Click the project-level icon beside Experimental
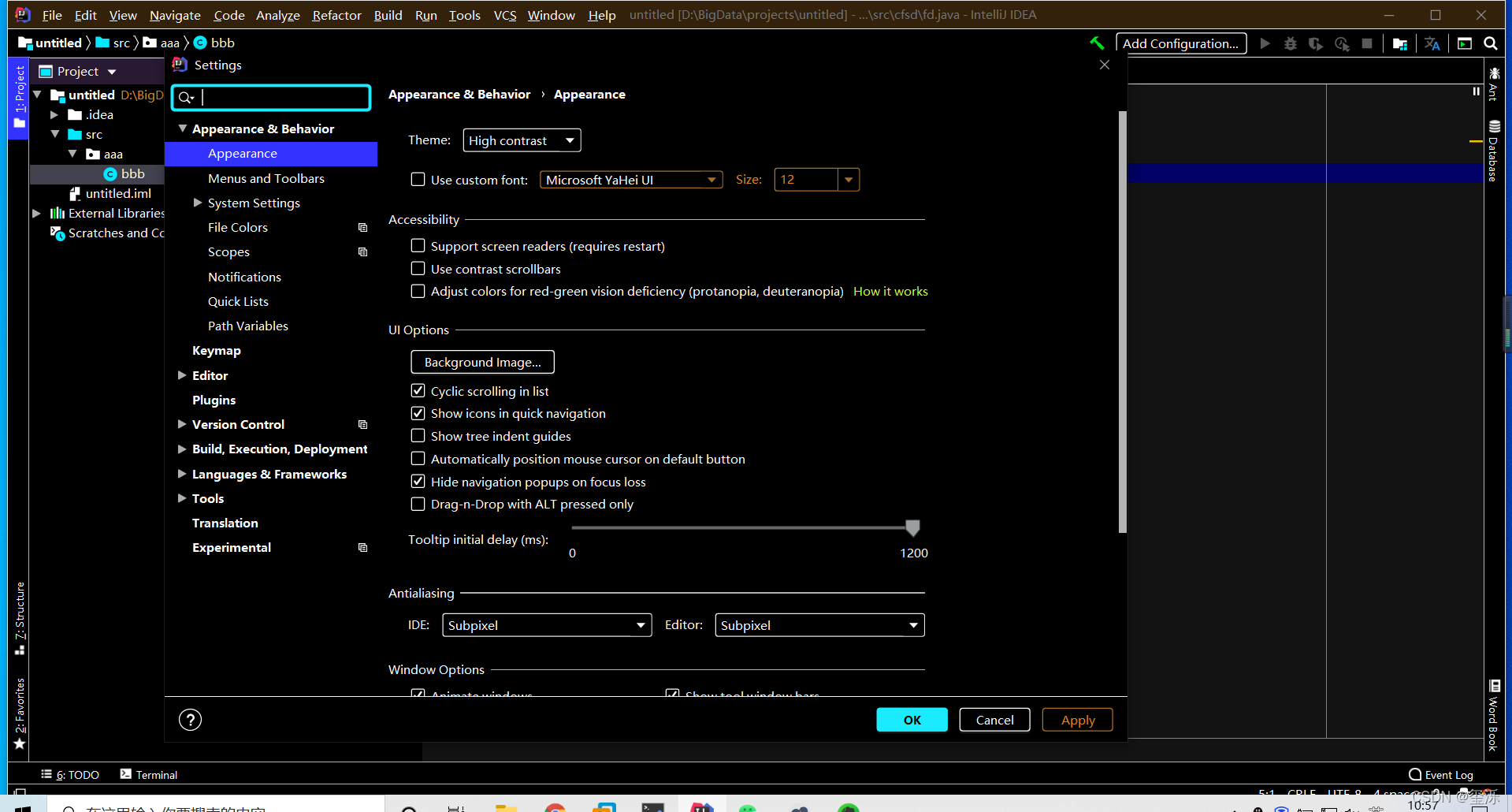Image resolution: width=1512 pixels, height=812 pixels. pos(362,548)
